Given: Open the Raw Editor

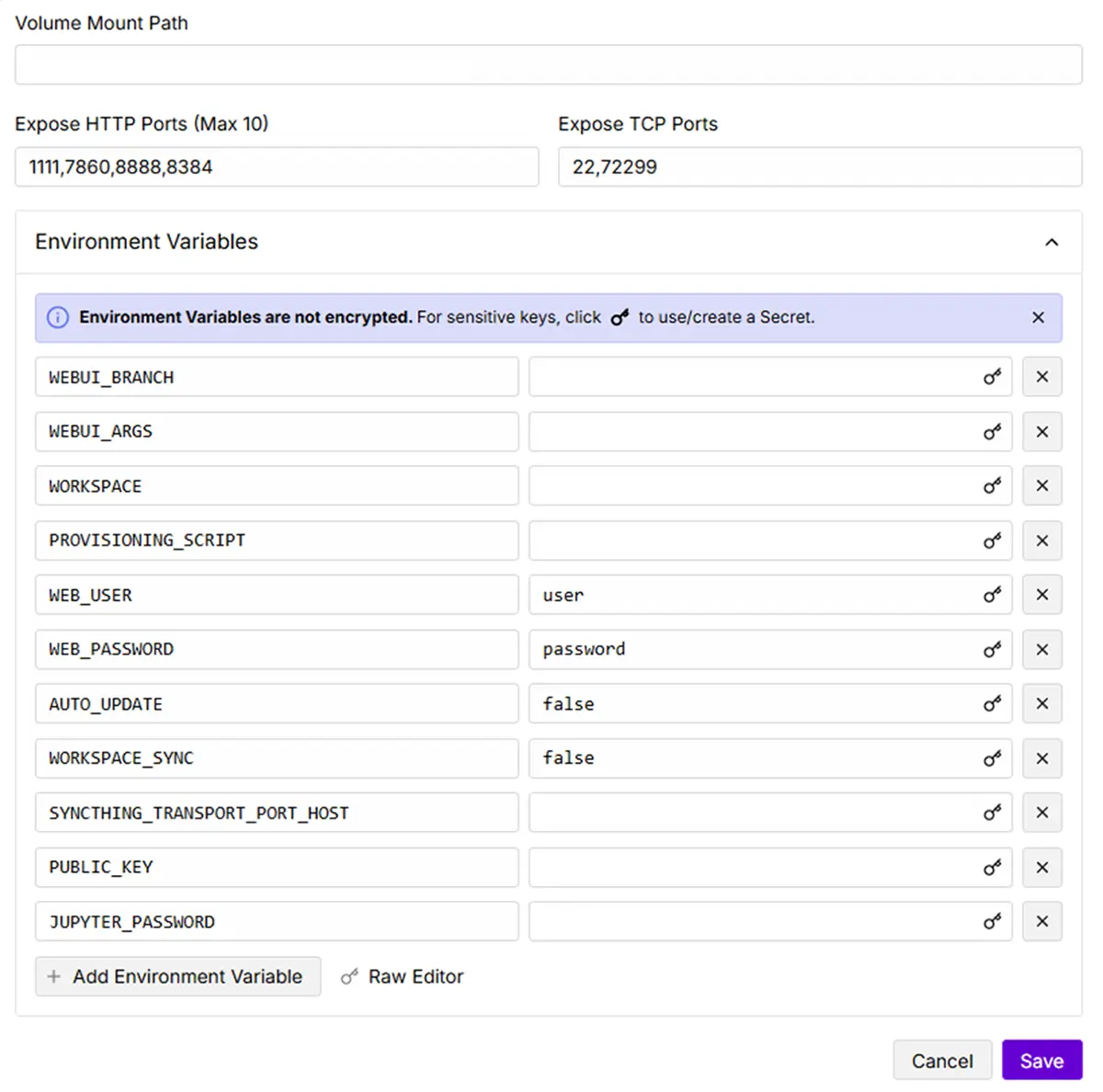Looking at the screenshot, I should tap(403, 976).
